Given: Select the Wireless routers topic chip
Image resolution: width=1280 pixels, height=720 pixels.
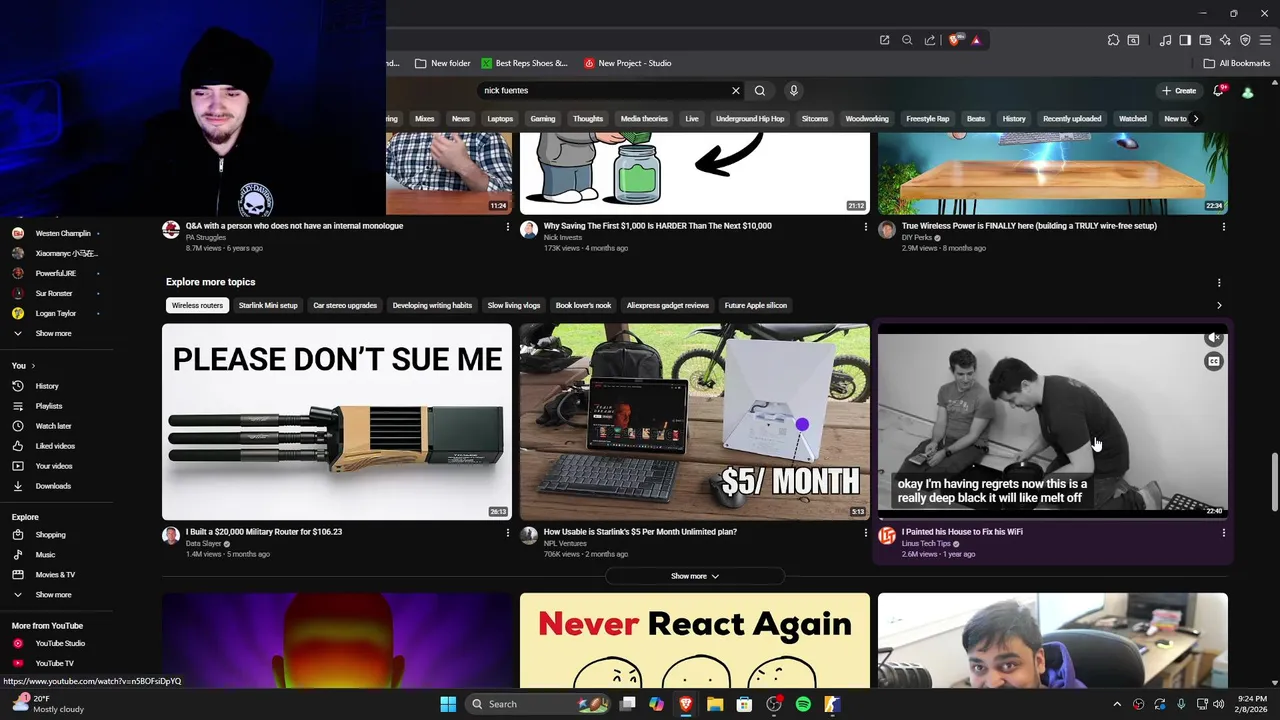Looking at the screenshot, I should pos(197,305).
